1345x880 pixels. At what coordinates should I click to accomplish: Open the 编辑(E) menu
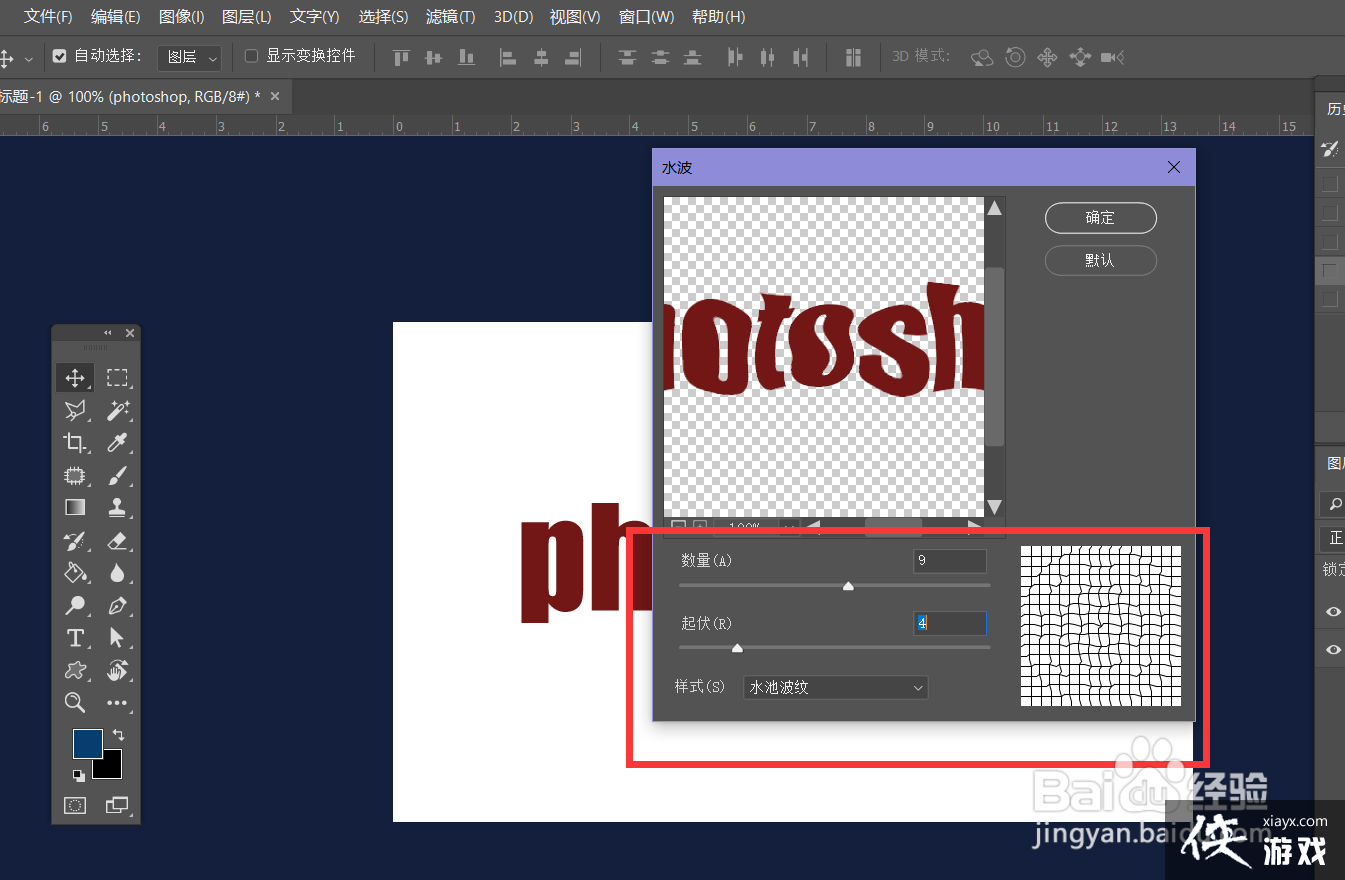pos(115,17)
